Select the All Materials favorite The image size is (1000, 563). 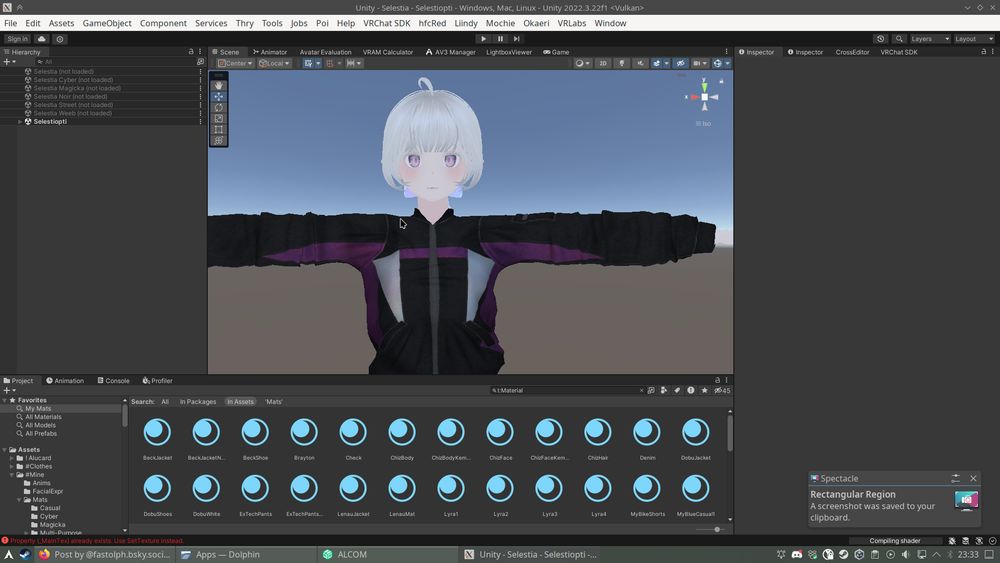click(x=43, y=417)
